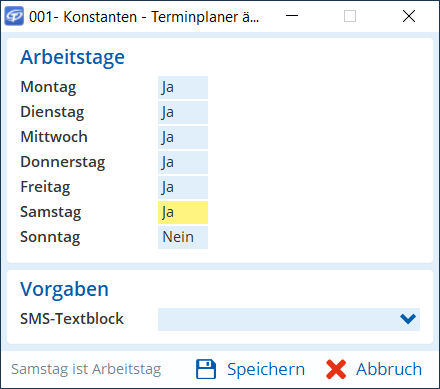
Task: Cancel using the Abbruch text
Action: coord(389,369)
